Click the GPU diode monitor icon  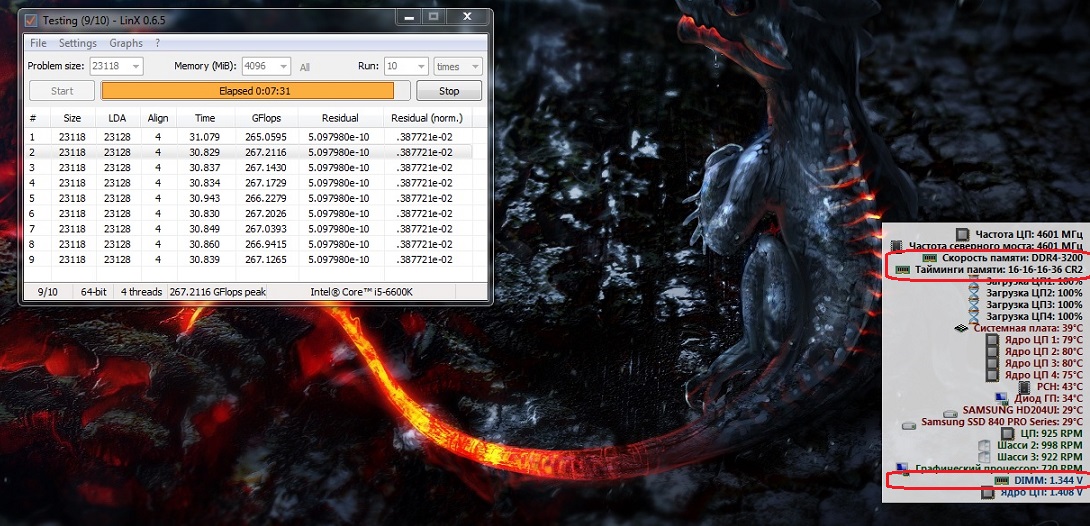[x=1003, y=398]
